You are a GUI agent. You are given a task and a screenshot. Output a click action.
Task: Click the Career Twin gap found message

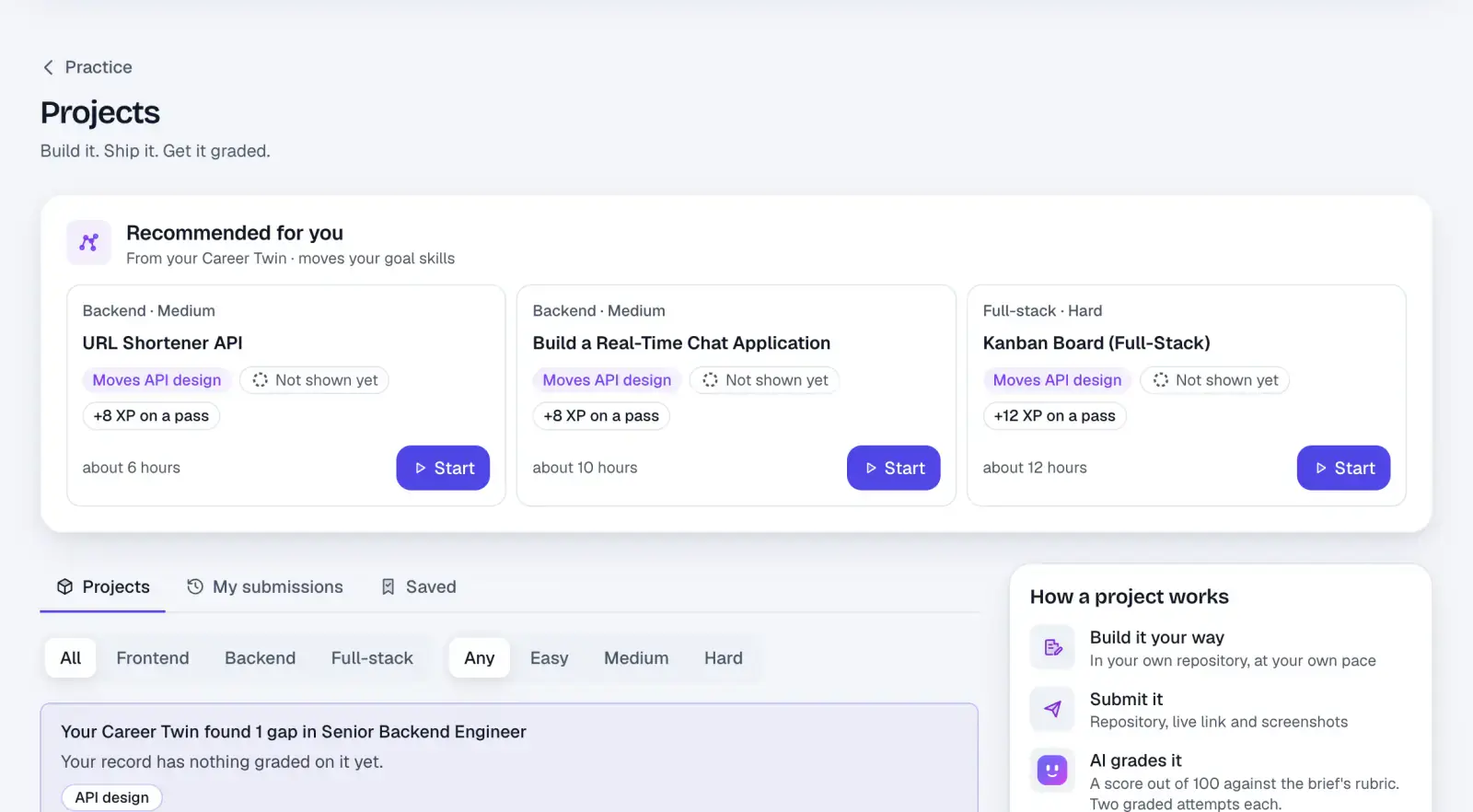tap(294, 732)
